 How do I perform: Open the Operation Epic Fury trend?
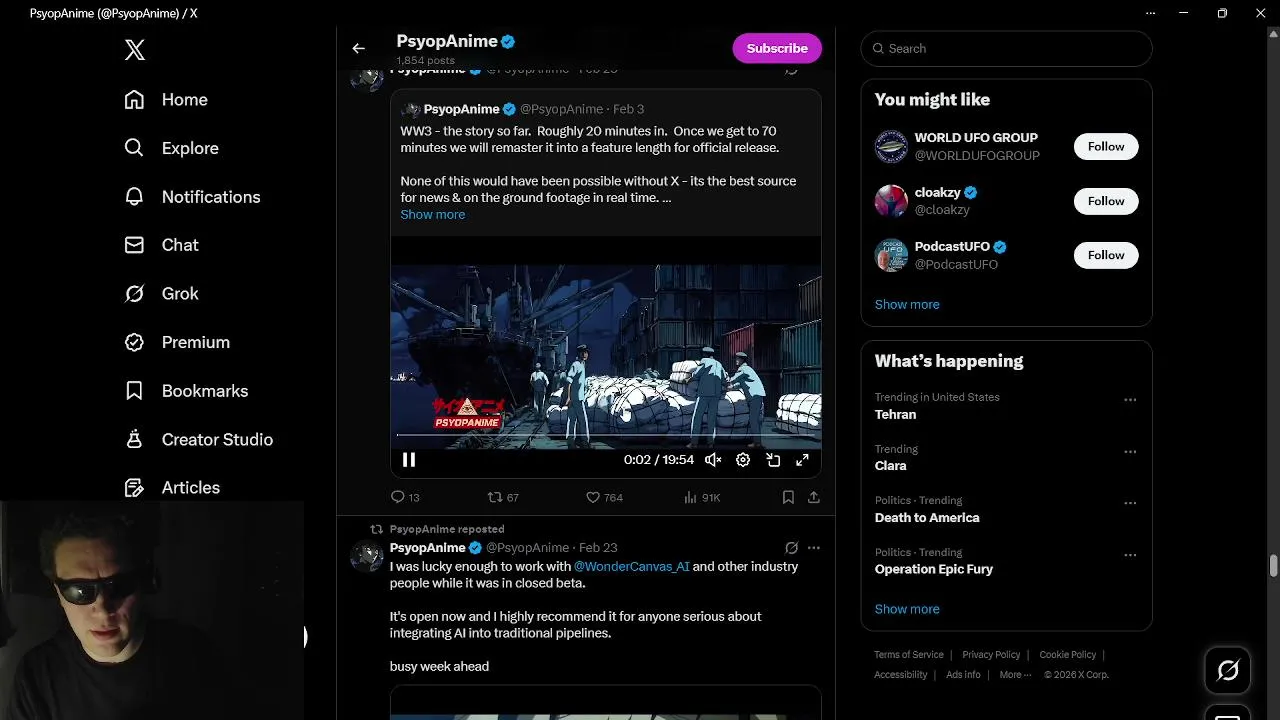[934, 569]
